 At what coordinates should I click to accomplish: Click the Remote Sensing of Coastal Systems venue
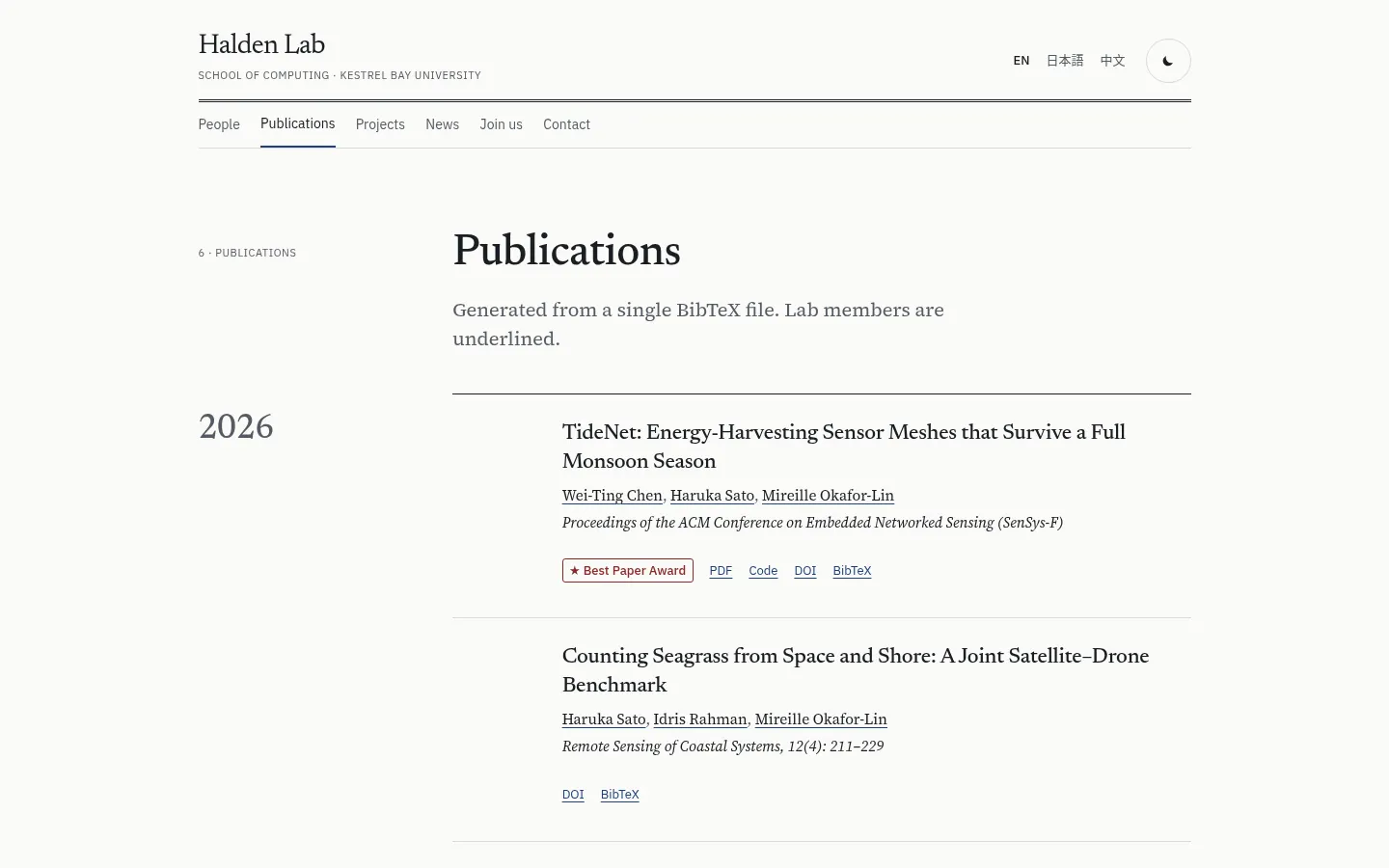[722, 746]
